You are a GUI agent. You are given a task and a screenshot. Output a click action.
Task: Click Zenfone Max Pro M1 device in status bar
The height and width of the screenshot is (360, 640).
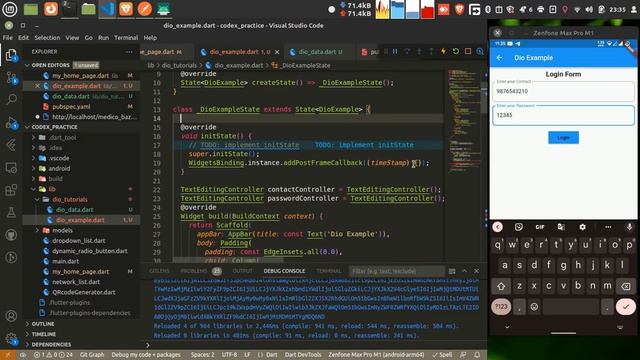click(x=376, y=355)
